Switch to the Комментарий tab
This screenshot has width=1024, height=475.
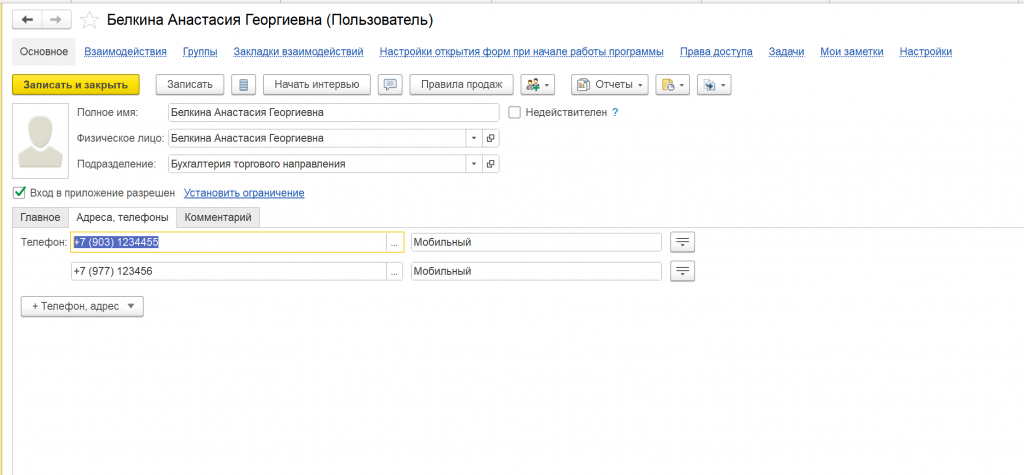coord(219,217)
